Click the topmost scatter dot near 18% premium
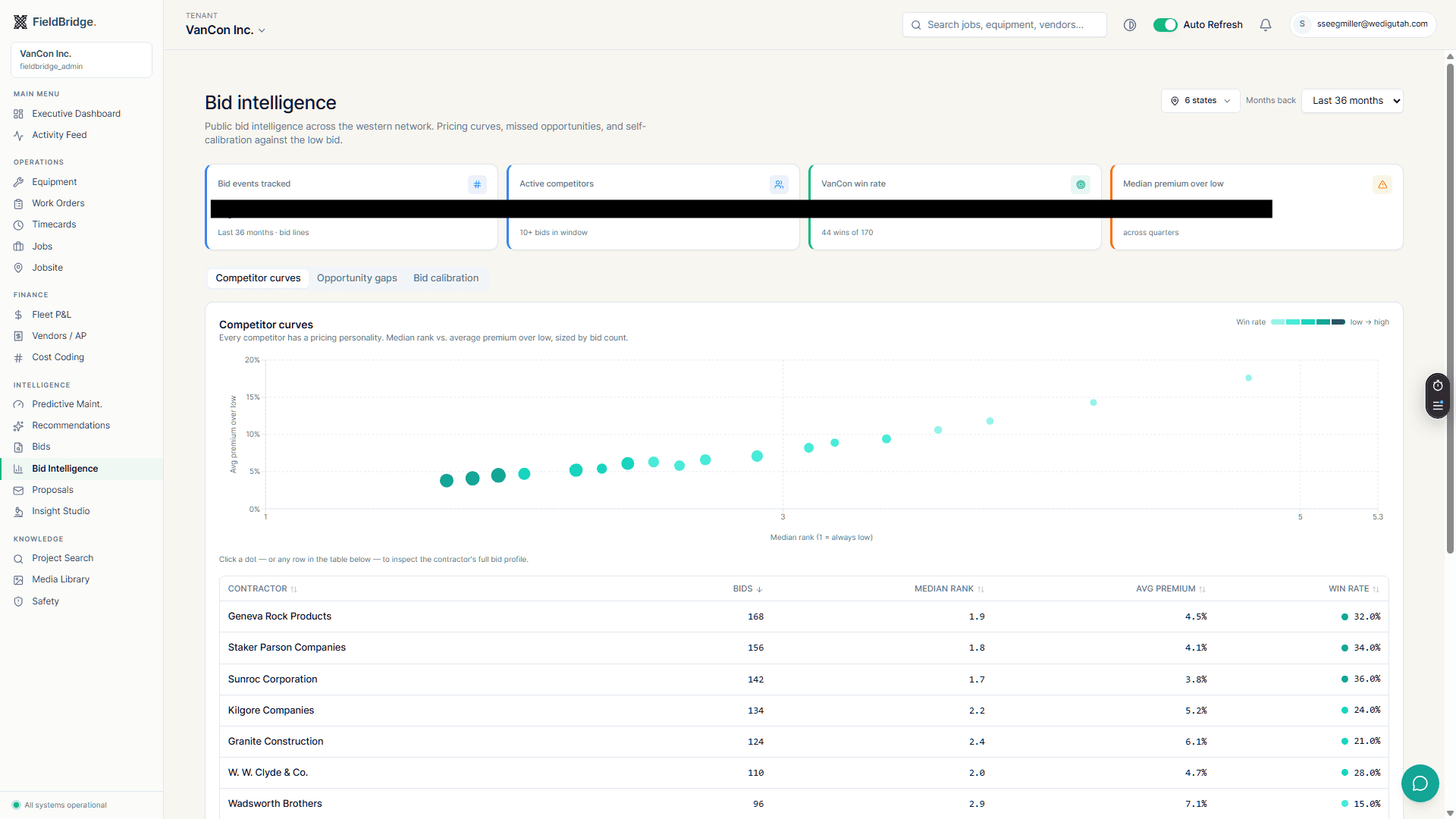The height and width of the screenshot is (819, 1456). pos(1248,378)
